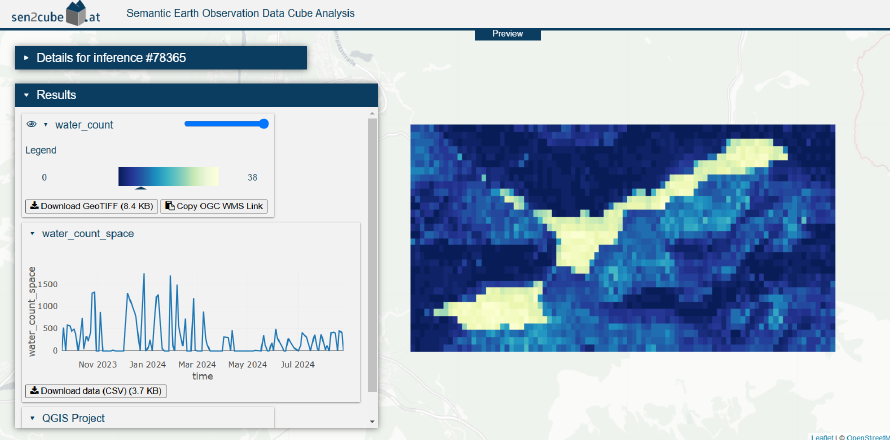The width and height of the screenshot is (890, 440).
Task: Adjust the water_count opacity slider
Action: (x=226, y=124)
